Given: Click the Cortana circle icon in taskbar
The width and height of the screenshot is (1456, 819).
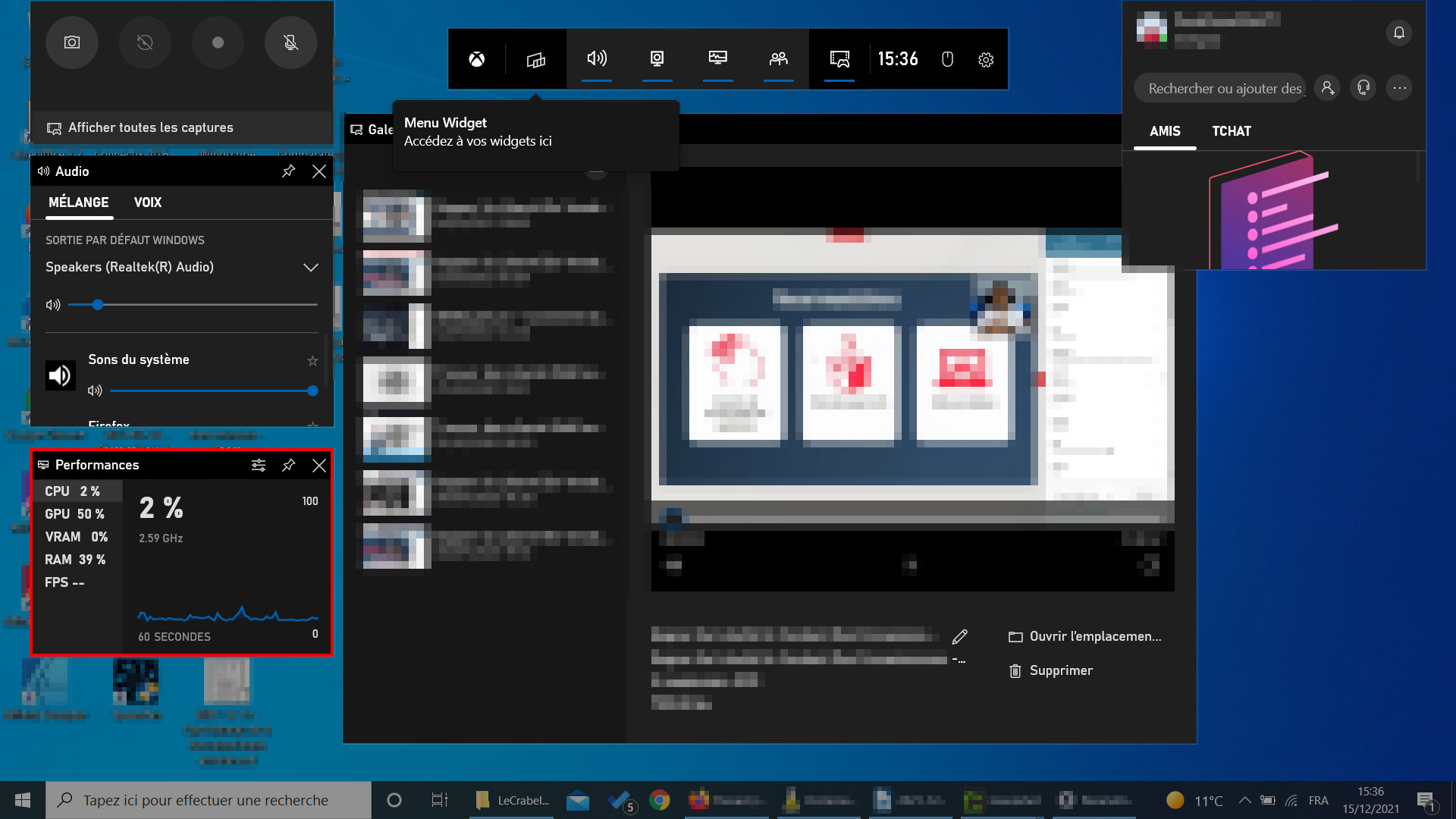Looking at the screenshot, I should (x=394, y=800).
